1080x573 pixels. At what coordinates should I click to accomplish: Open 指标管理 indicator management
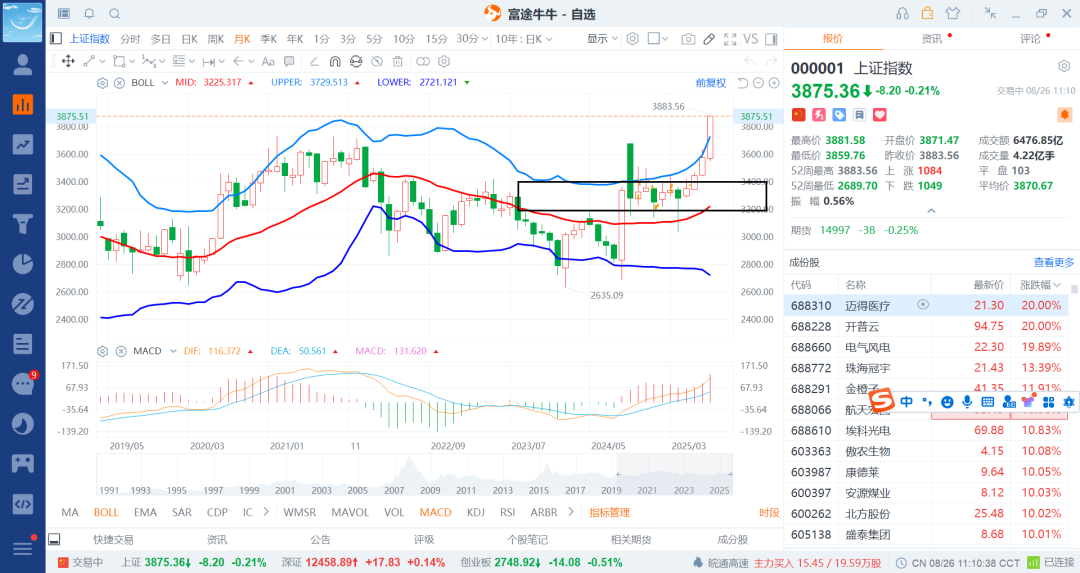coord(610,512)
